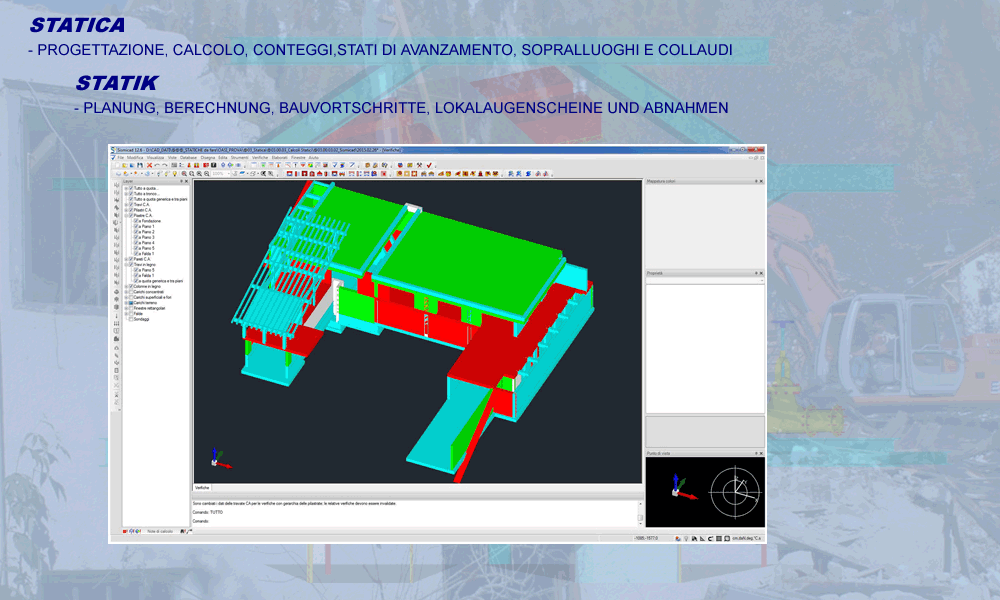Select the 'Carichi terreno' layer row
The height and width of the screenshot is (600, 1000).
(x=147, y=303)
